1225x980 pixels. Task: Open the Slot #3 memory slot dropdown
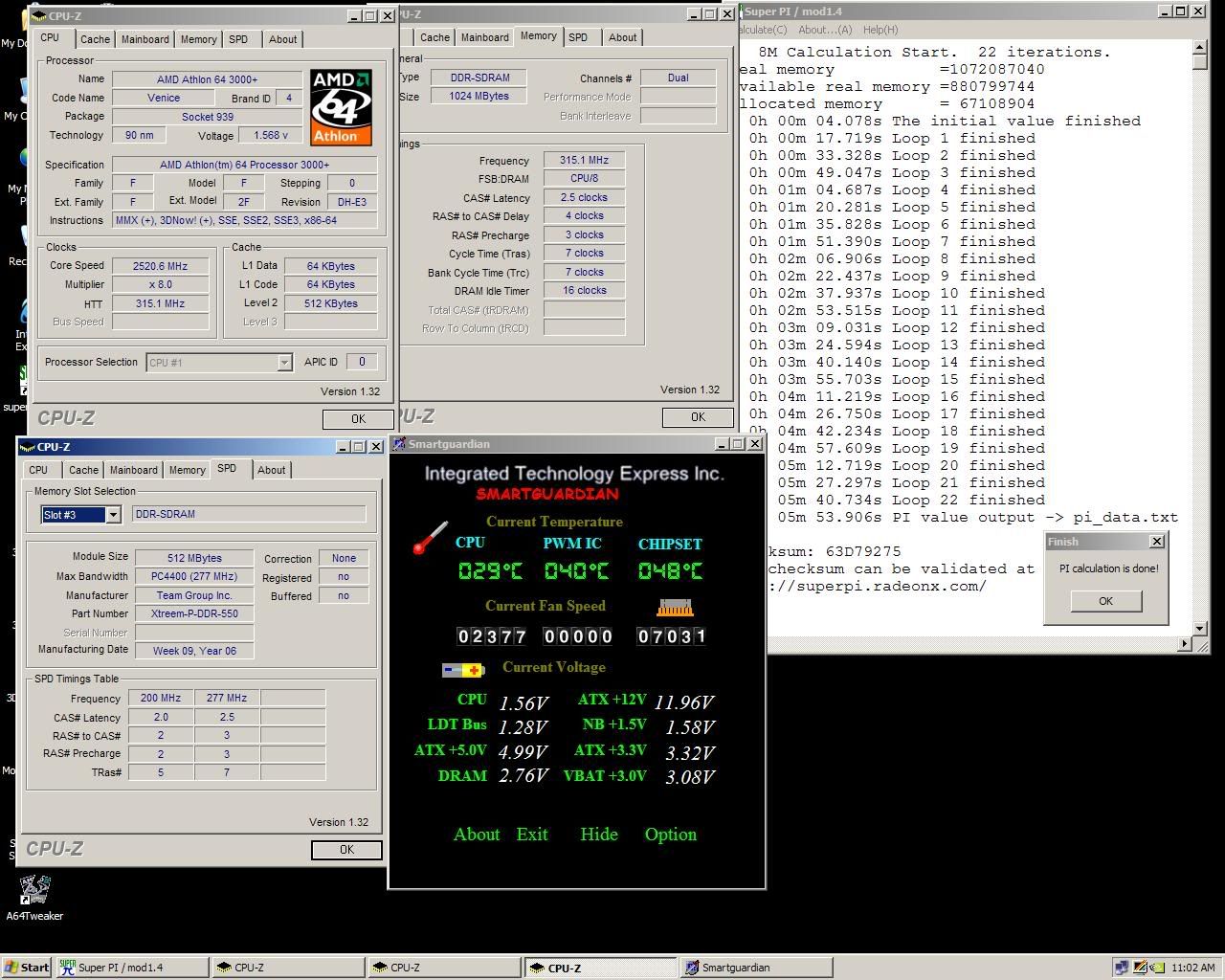pyautogui.click(x=113, y=515)
